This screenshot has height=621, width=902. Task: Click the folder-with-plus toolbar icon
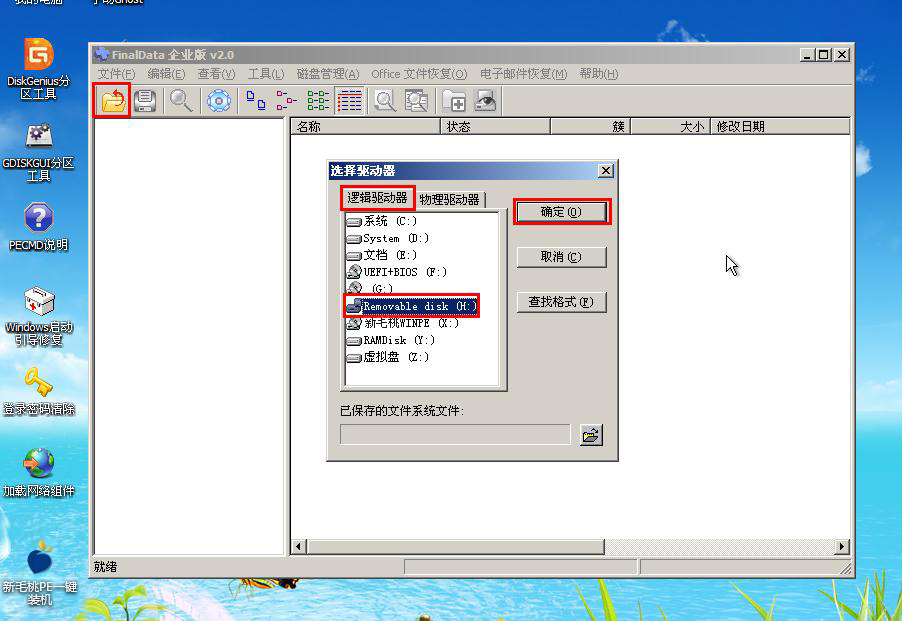(x=454, y=101)
